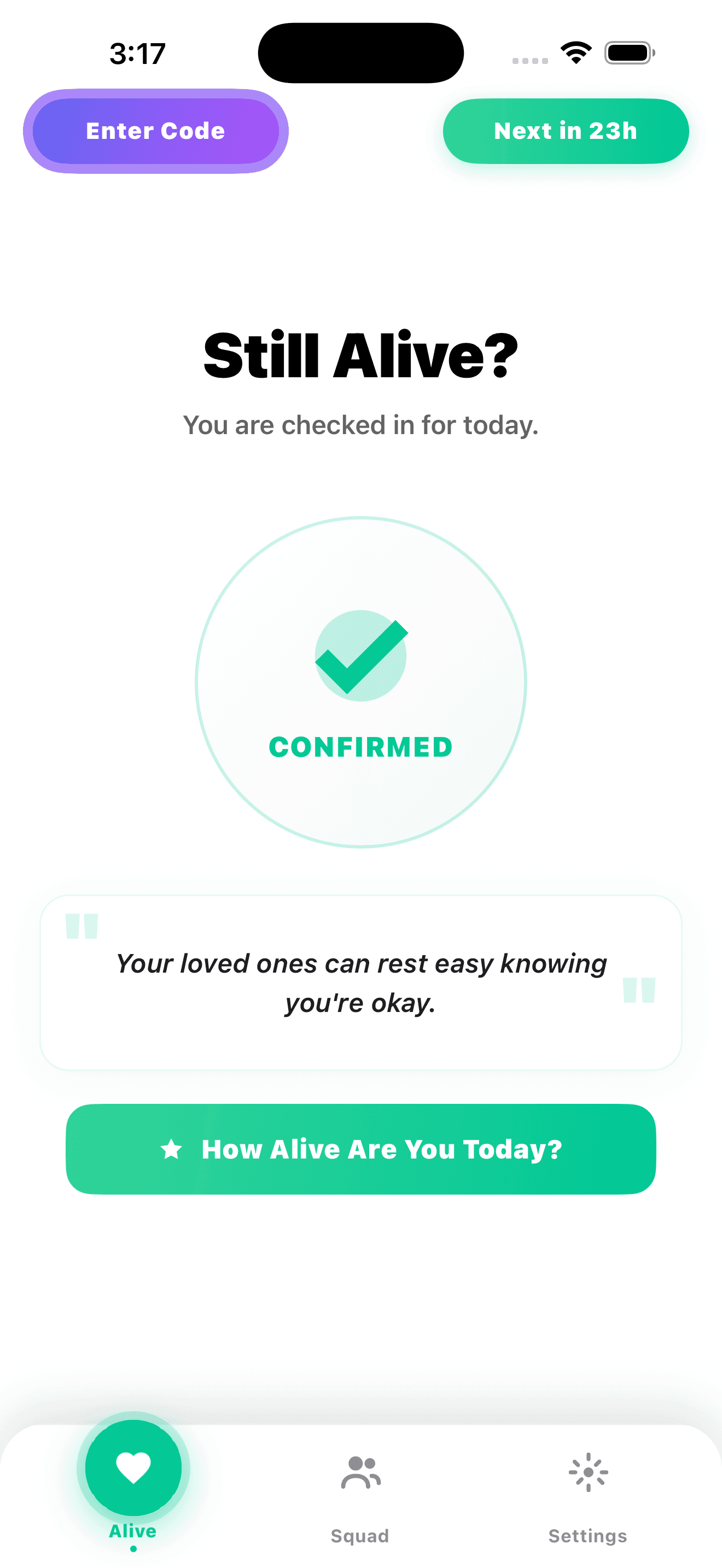Click the loved ones quote text
722x1568 pixels.
361,982
